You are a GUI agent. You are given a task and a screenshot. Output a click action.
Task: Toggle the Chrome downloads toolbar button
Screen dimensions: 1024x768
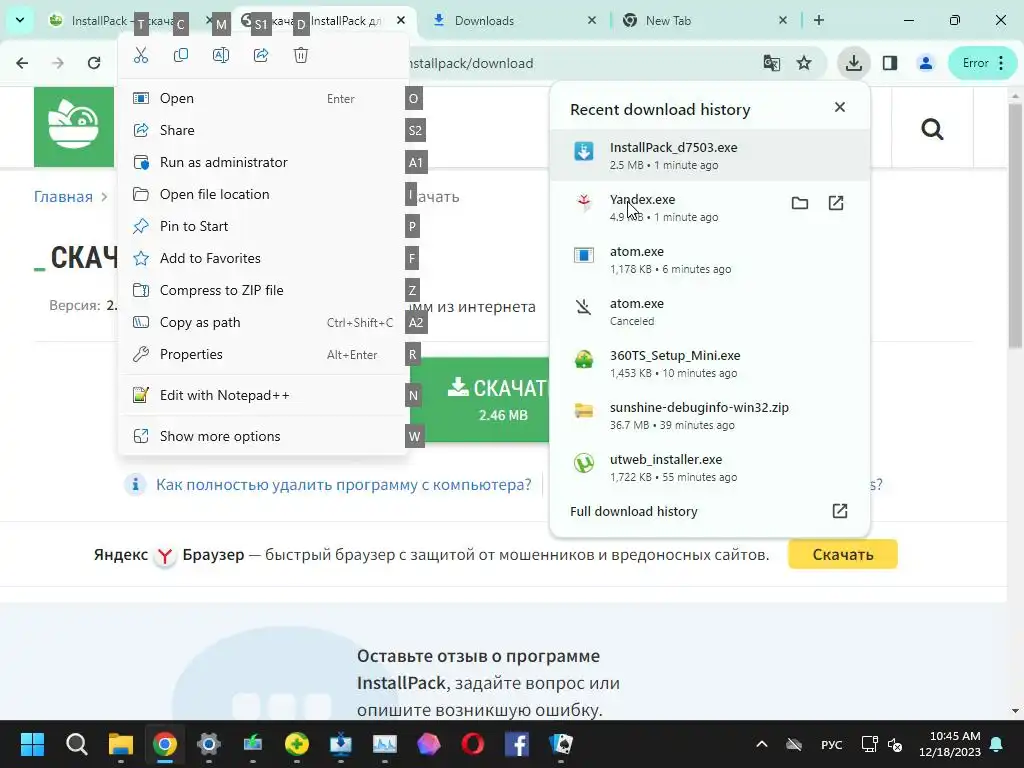pos(854,63)
